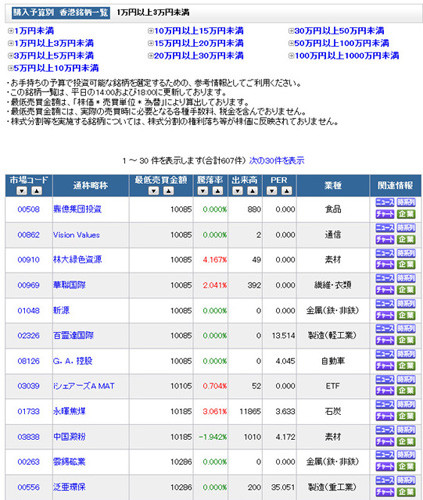Click 次の30件を表示 pagination link
The image size is (423, 500).
point(277,160)
